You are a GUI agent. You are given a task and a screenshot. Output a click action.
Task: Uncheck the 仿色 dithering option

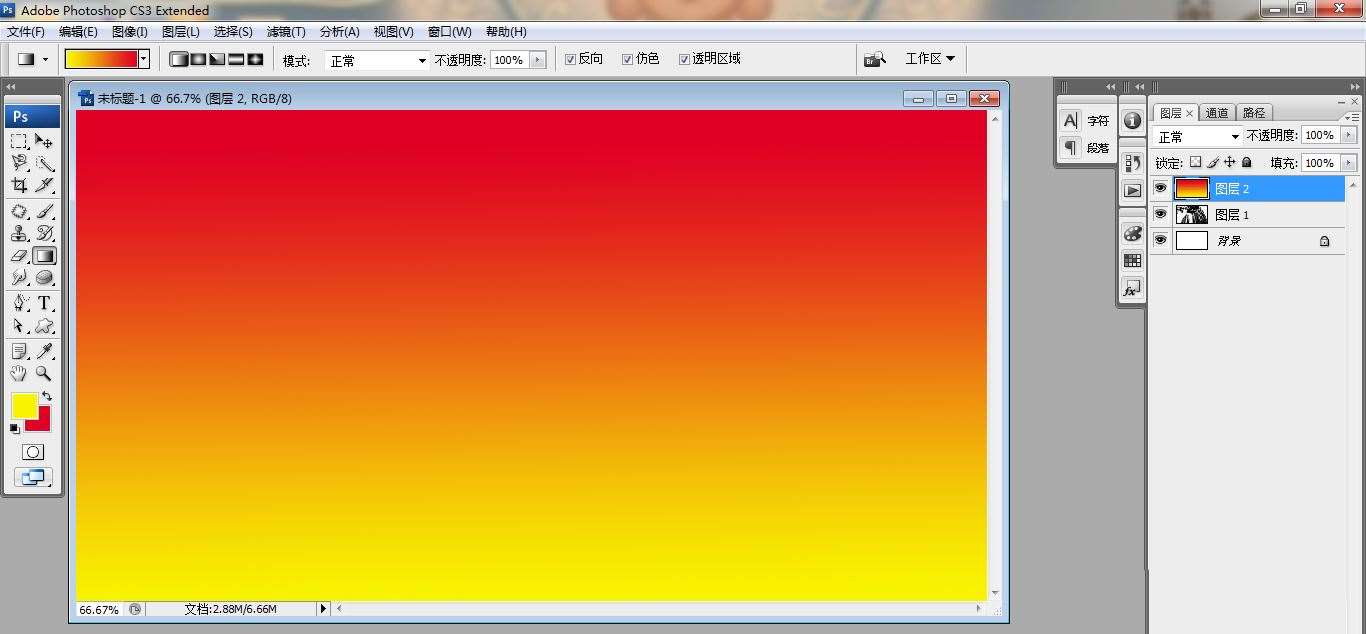tap(625, 58)
